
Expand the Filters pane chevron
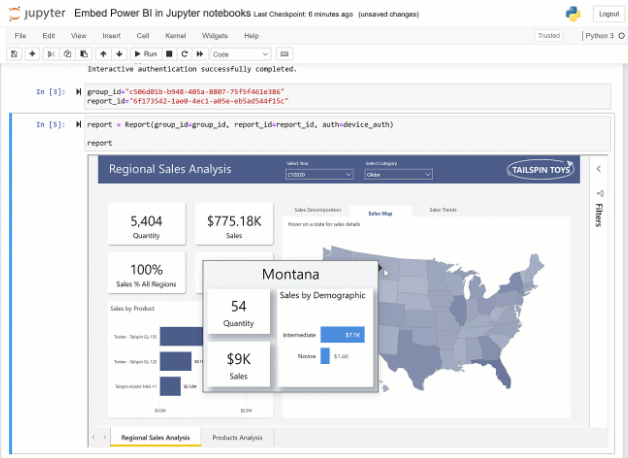click(599, 169)
